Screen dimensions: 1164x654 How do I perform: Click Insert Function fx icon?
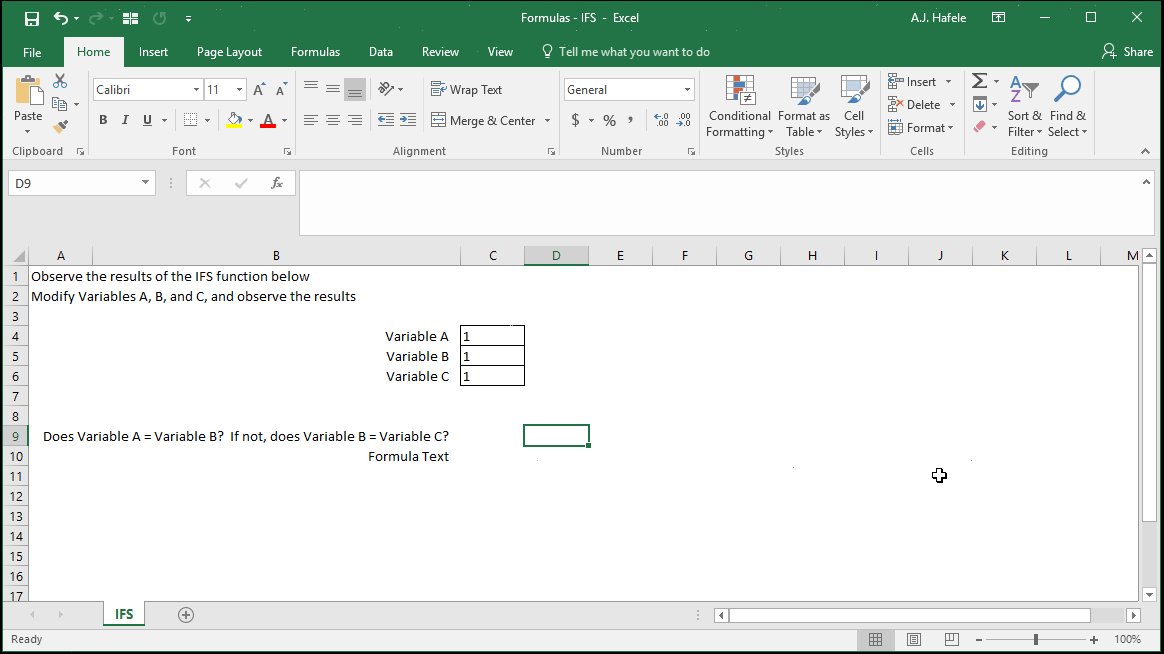tap(277, 183)
